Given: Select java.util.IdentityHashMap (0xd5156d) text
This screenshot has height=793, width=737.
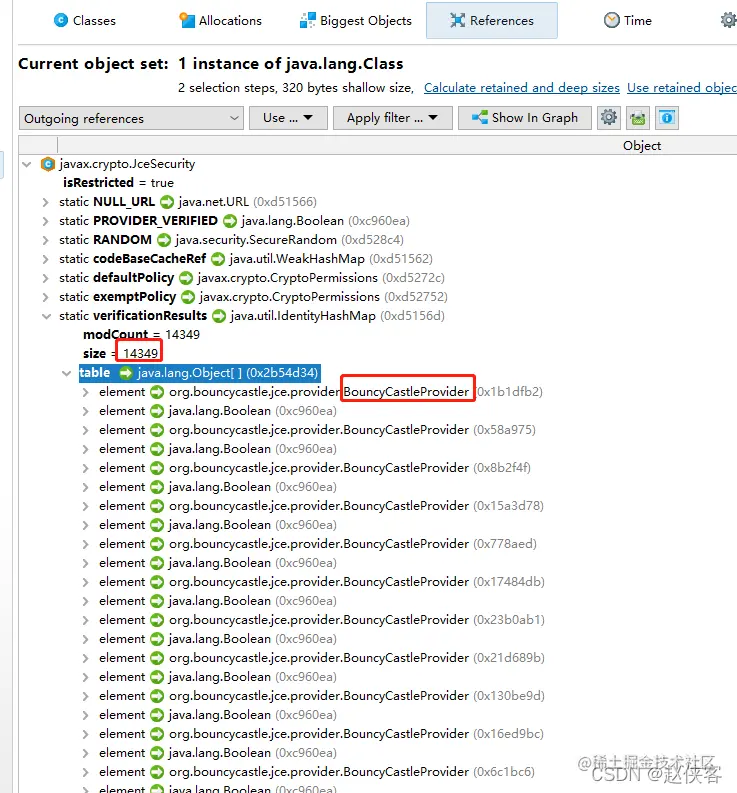Looking at the screenshot, I should click(x=337, y=316).
